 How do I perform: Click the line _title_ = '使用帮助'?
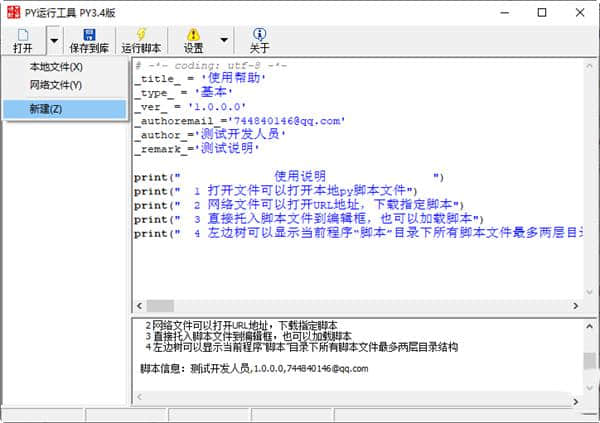coord(199,78)
